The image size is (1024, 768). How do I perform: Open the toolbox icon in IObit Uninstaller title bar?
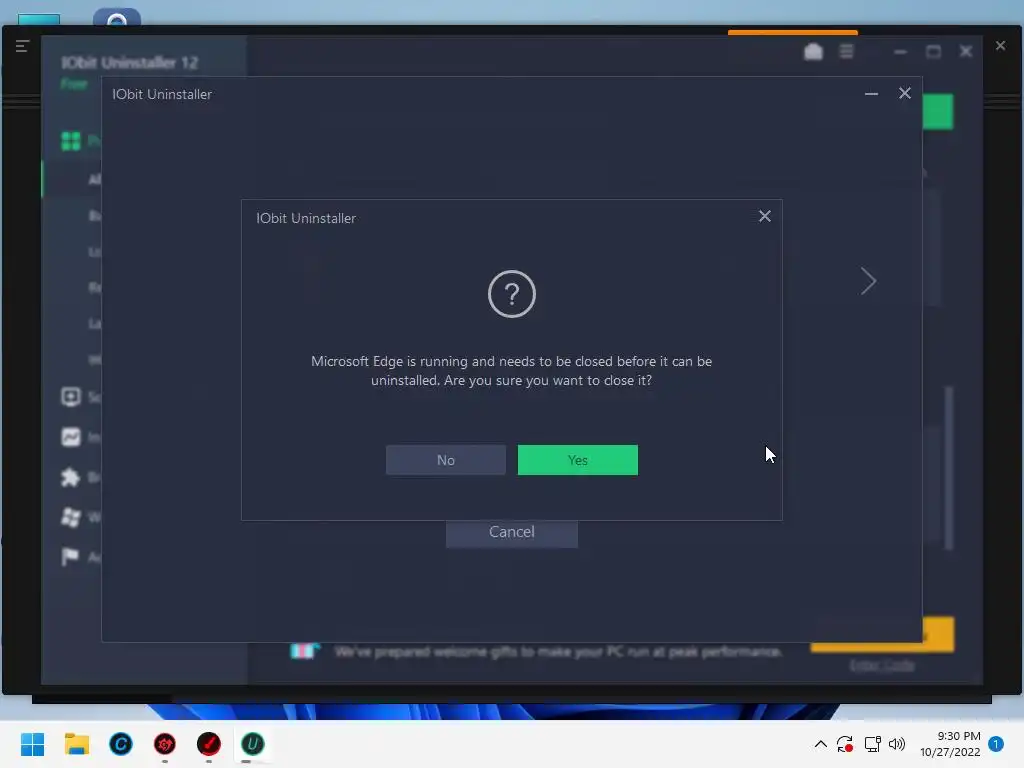pos(813,52)
